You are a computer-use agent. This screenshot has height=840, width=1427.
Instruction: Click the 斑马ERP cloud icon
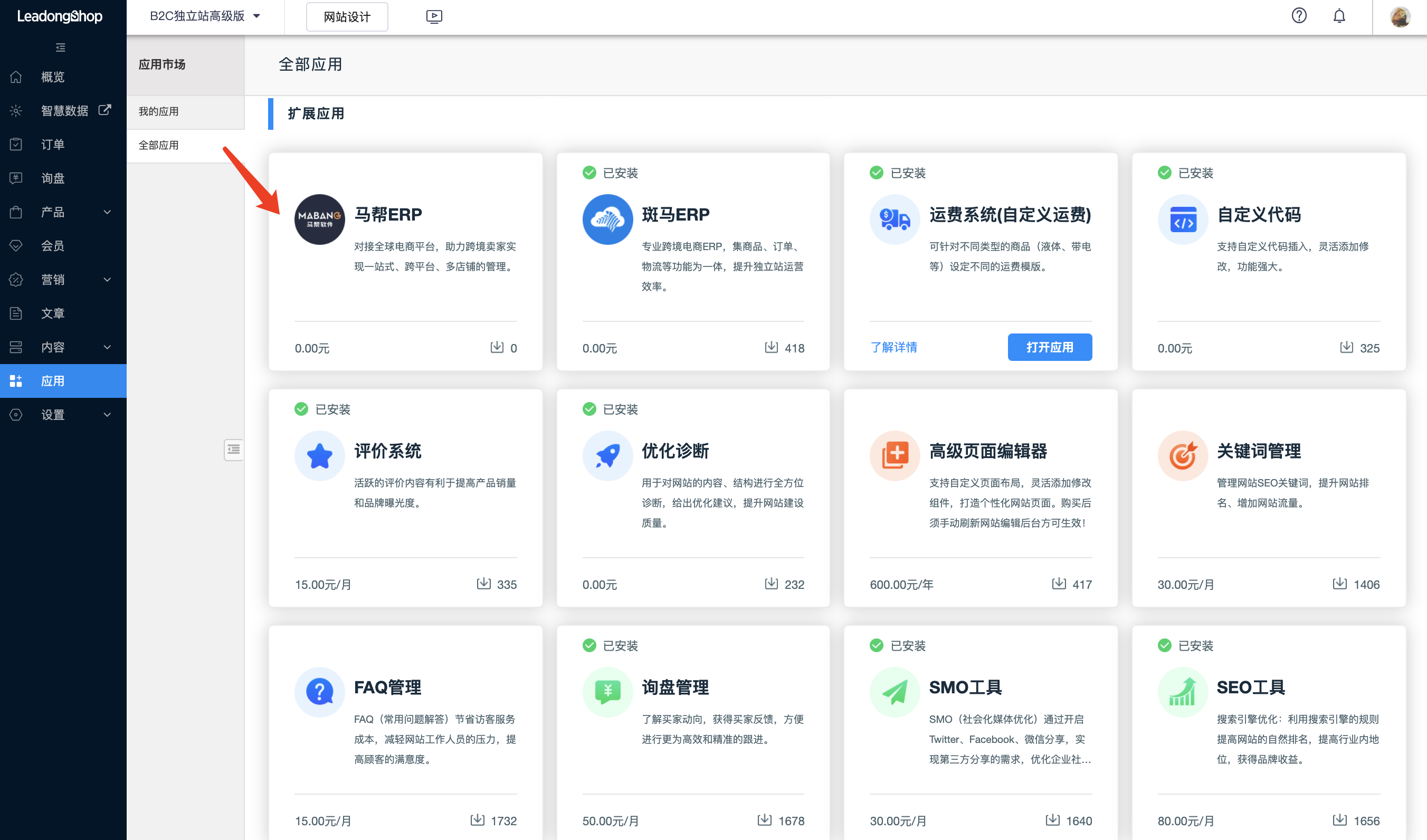[x=607, y=219]
